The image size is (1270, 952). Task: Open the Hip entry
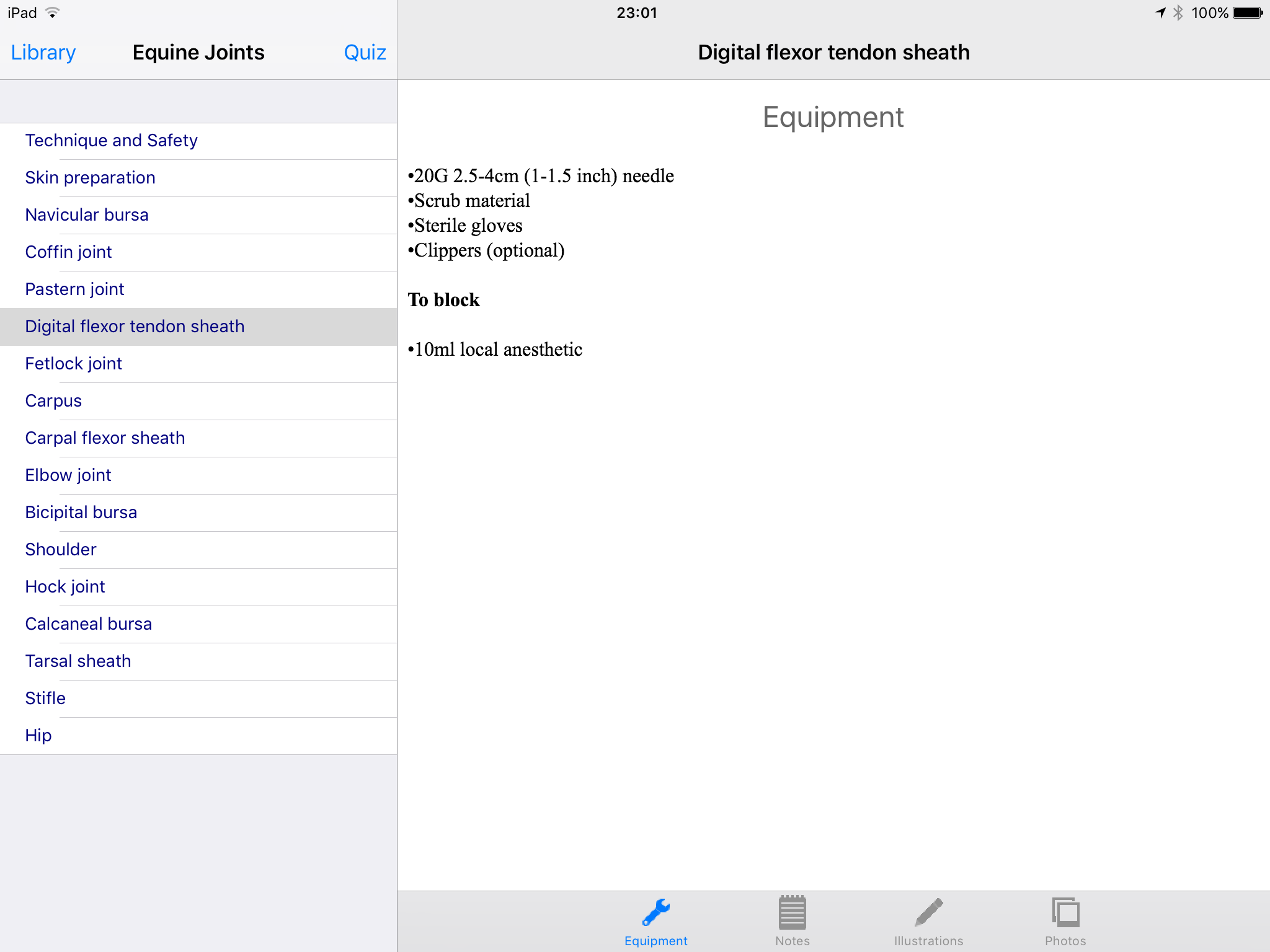(198, 736)
